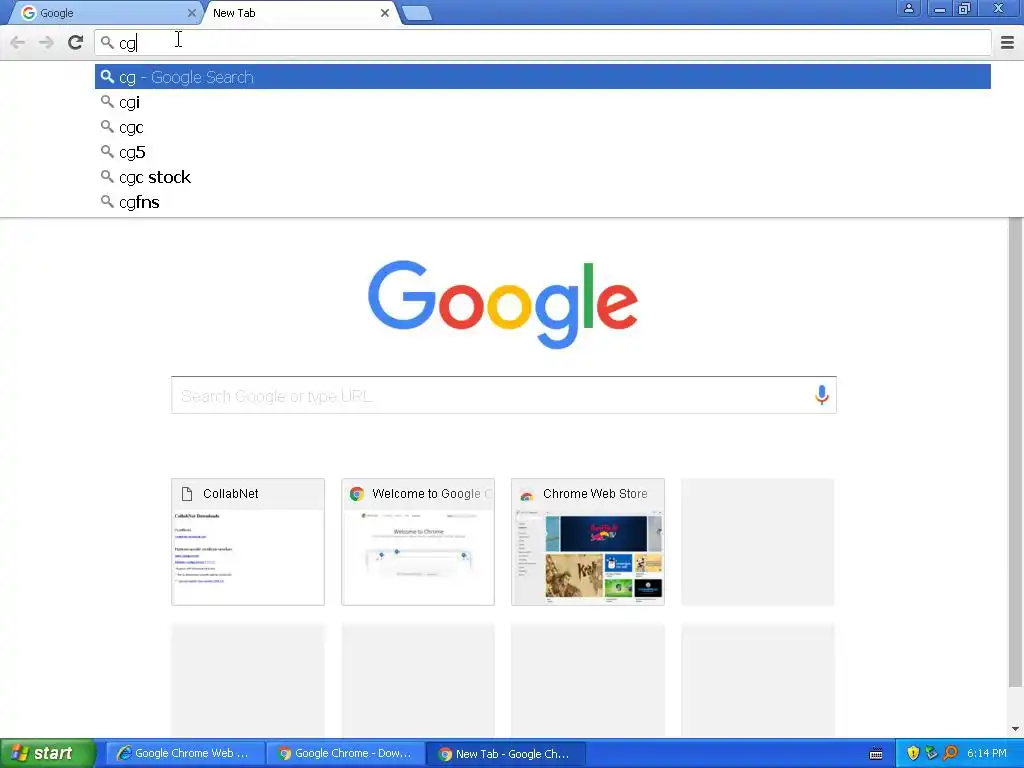
Task: Open the Windows Start menu
Action: pos(48,754)
